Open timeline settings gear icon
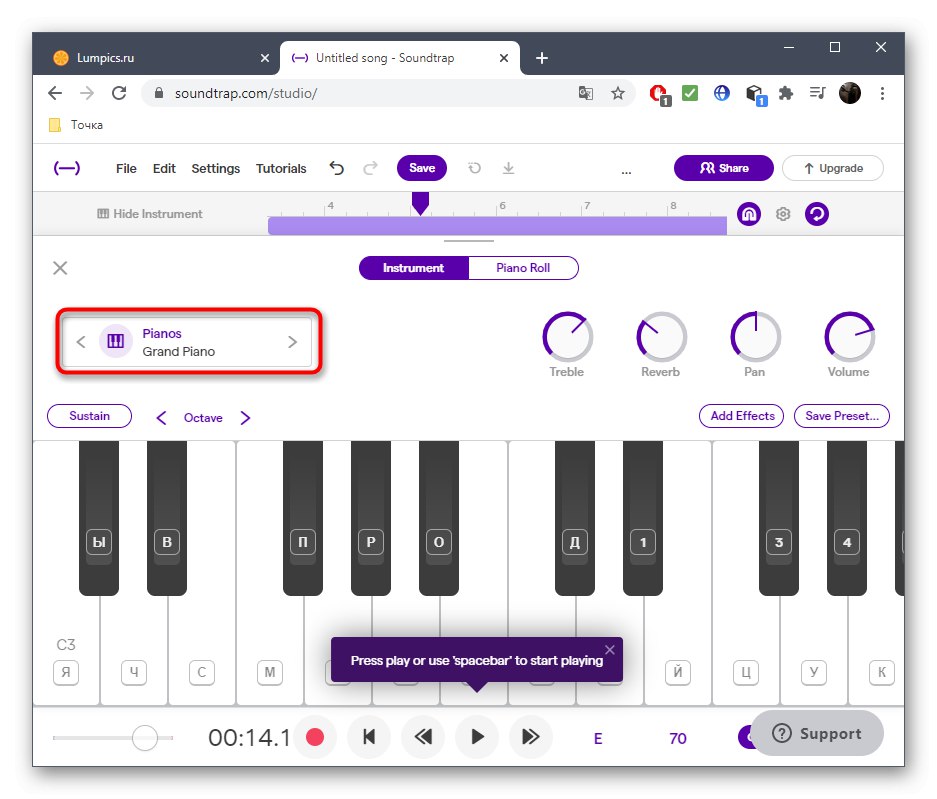 [783, 214]
